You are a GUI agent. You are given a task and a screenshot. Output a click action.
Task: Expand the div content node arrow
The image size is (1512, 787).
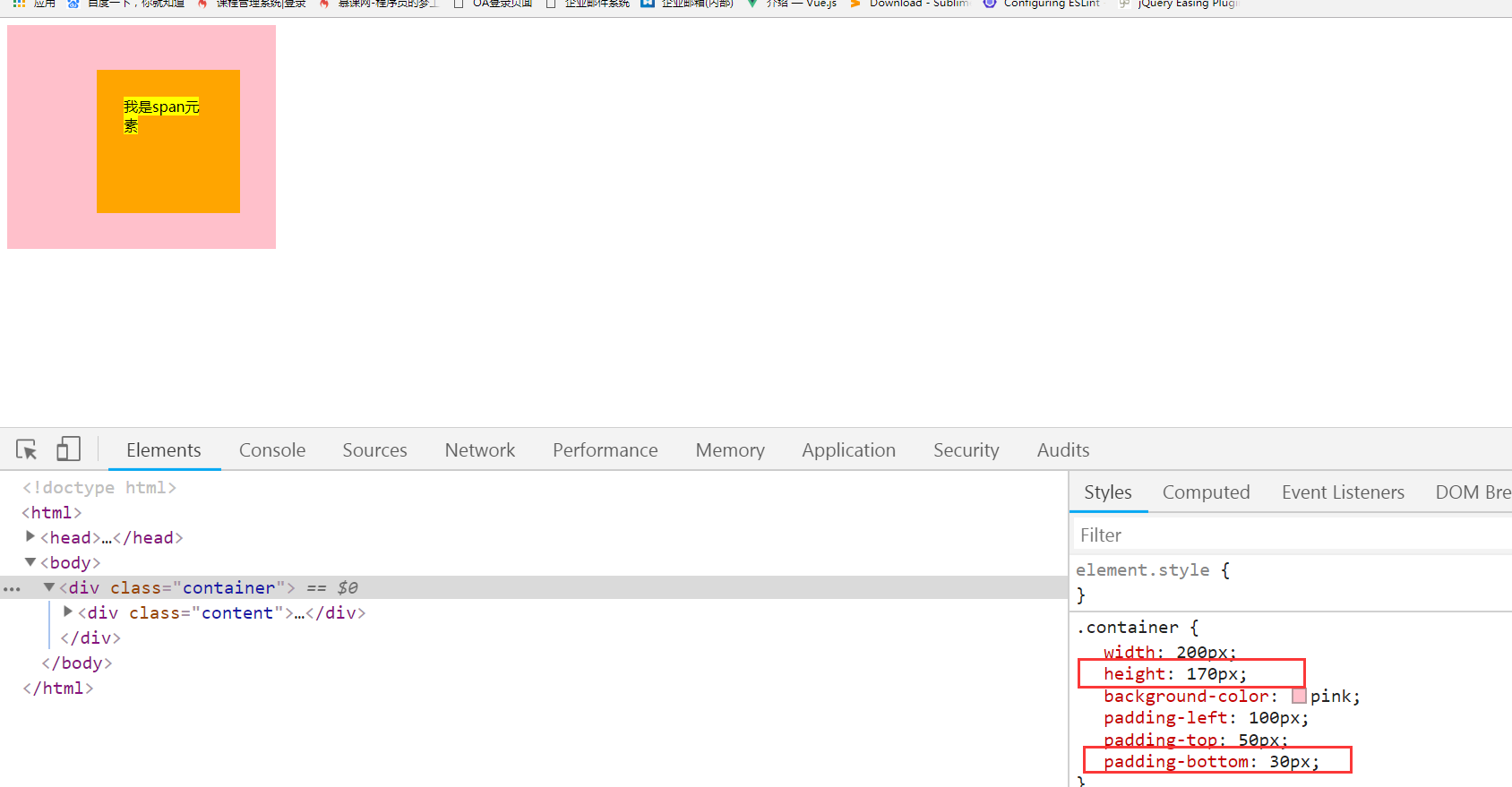[x=68, y=612]
